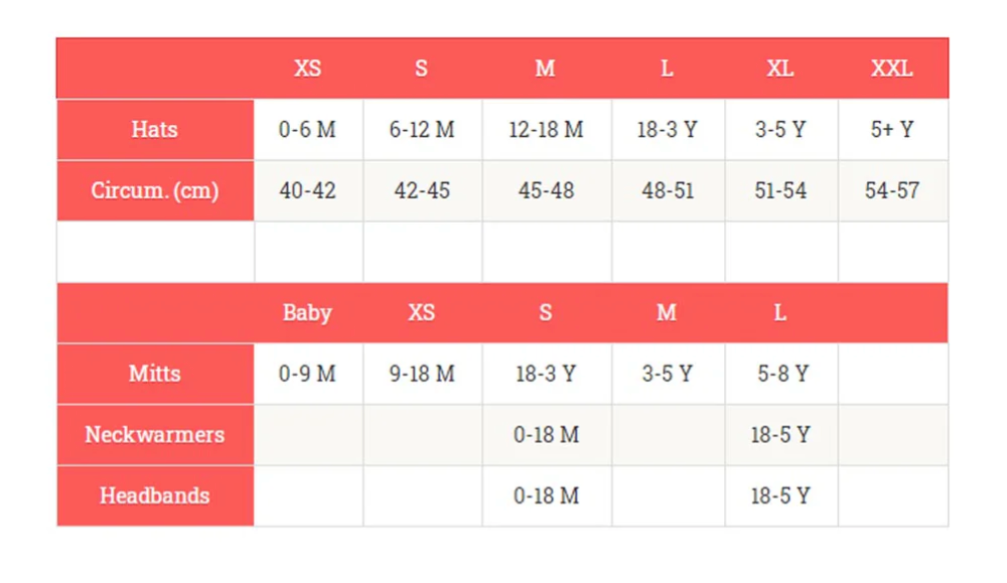The width and height of the screenshot is (1007, 583).
Task: Click the 54-57 circumference cell
Action: click(892, 191)
